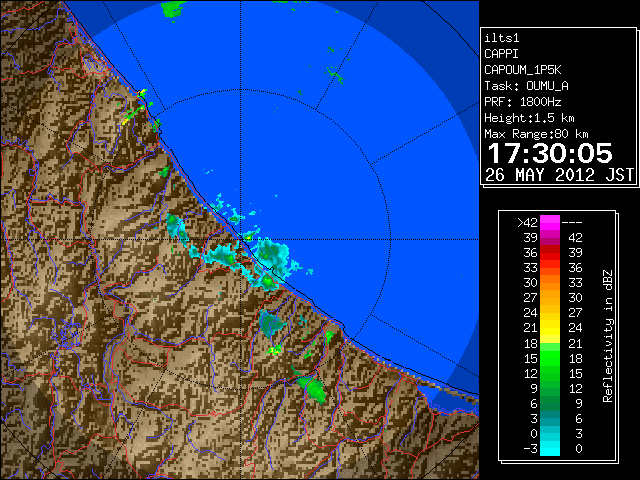
Task: Click the magenta >42 dBZ color swatch
Action: pyautogui.click(x=550, y=222)
